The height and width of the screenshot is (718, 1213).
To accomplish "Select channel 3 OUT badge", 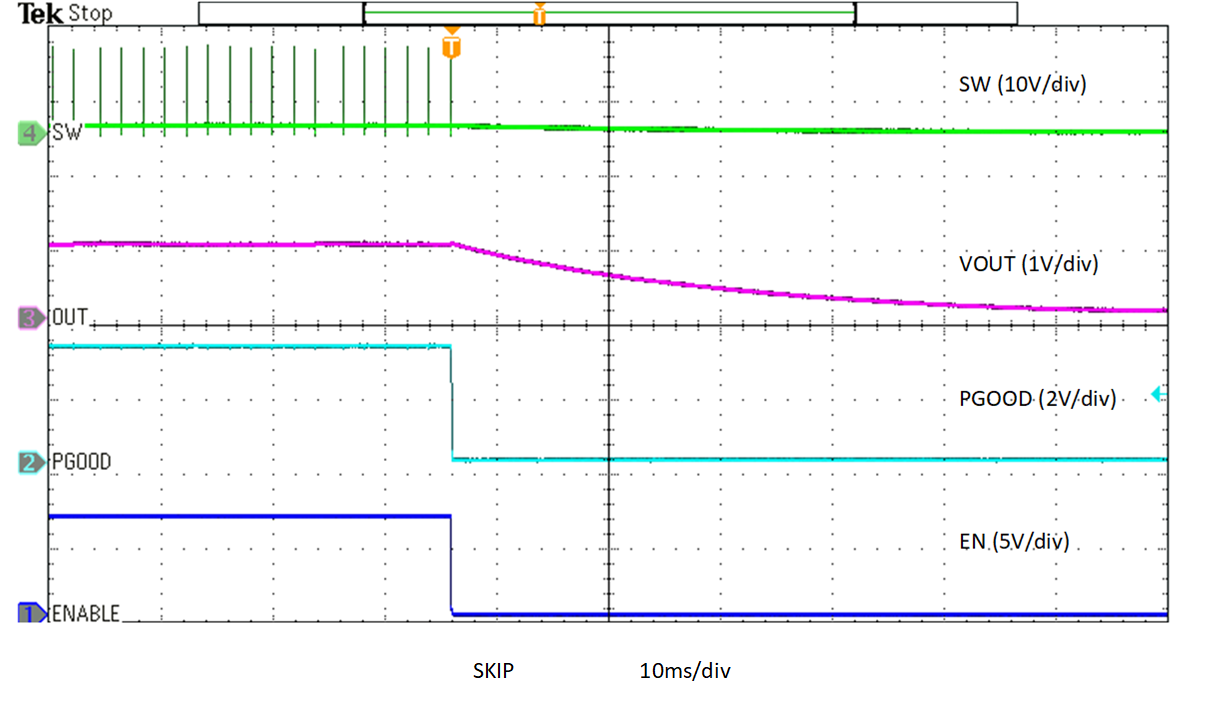I will [x=29, y=316].
